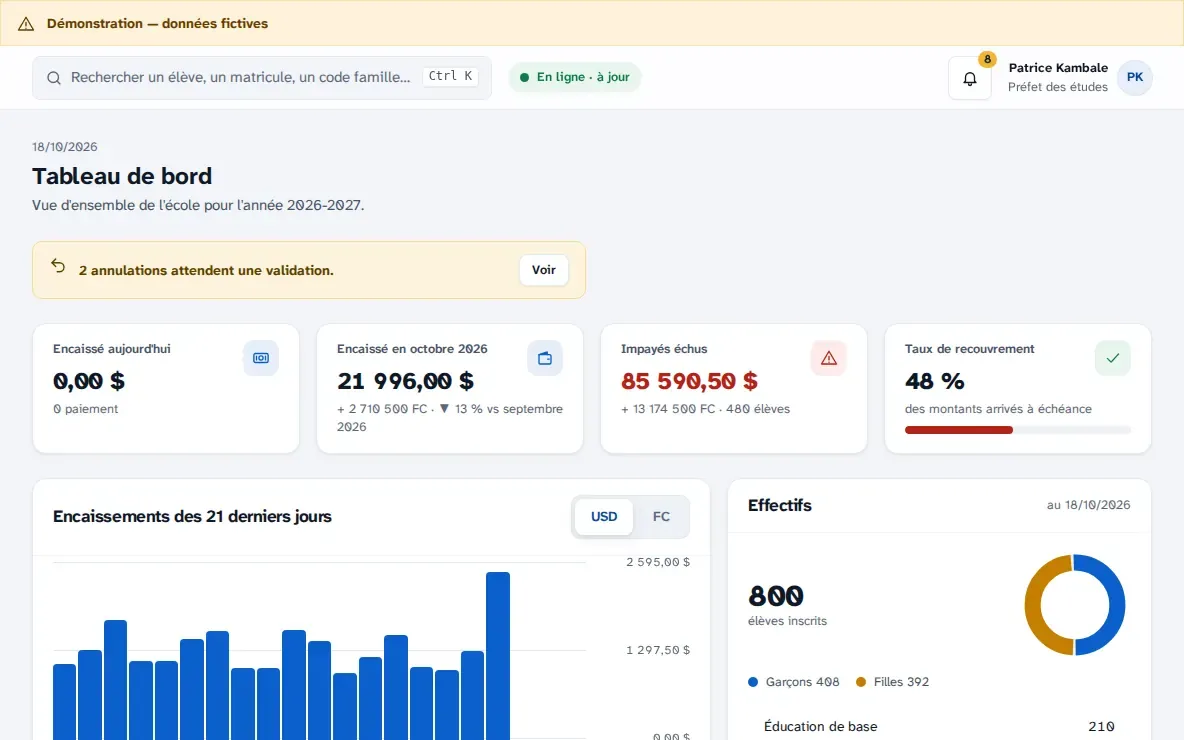1184x740 pixels.
Task: Click the Garçons 408 legend text
Action: click(802, 682)
